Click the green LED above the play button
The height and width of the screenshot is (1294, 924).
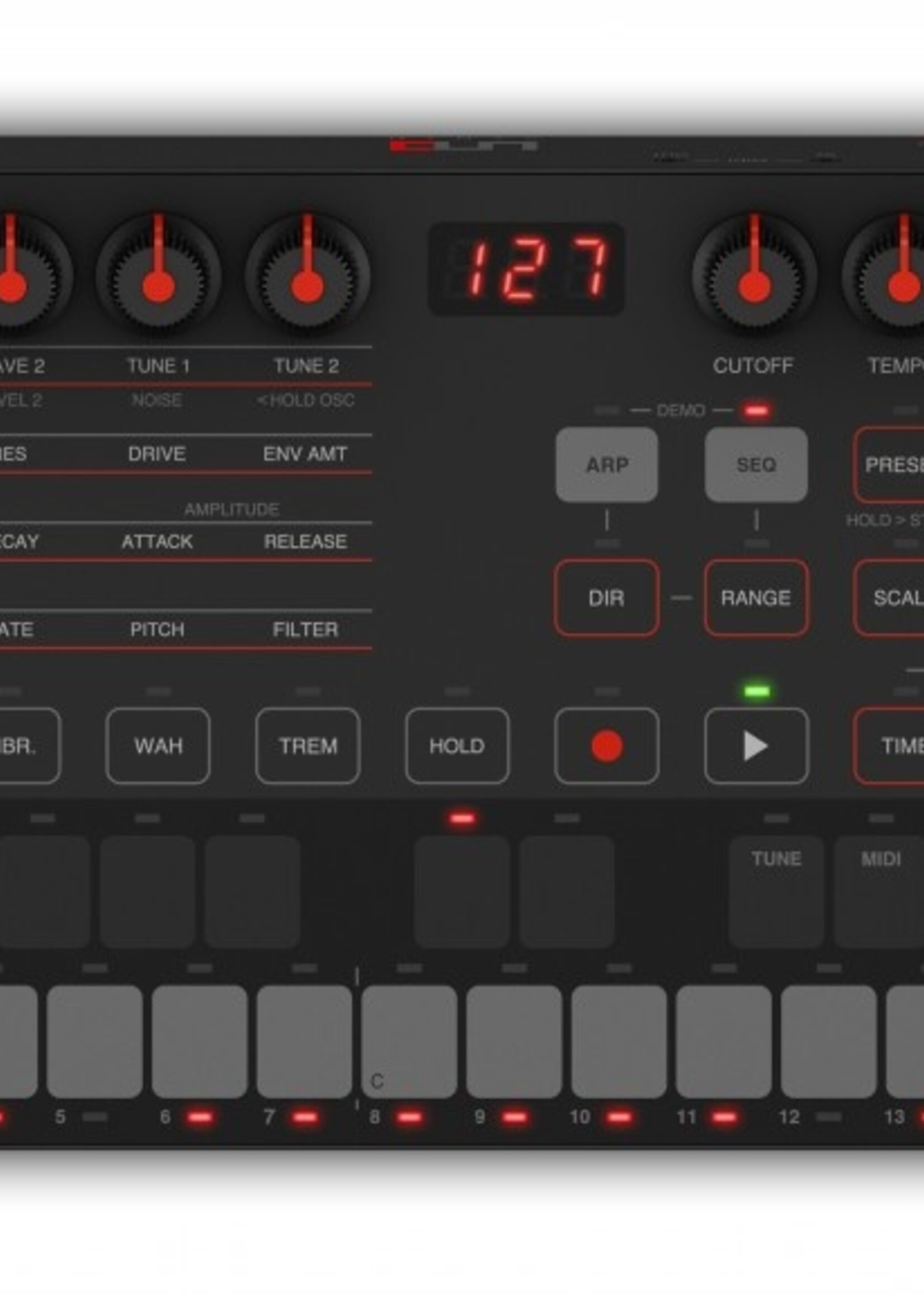757,691
